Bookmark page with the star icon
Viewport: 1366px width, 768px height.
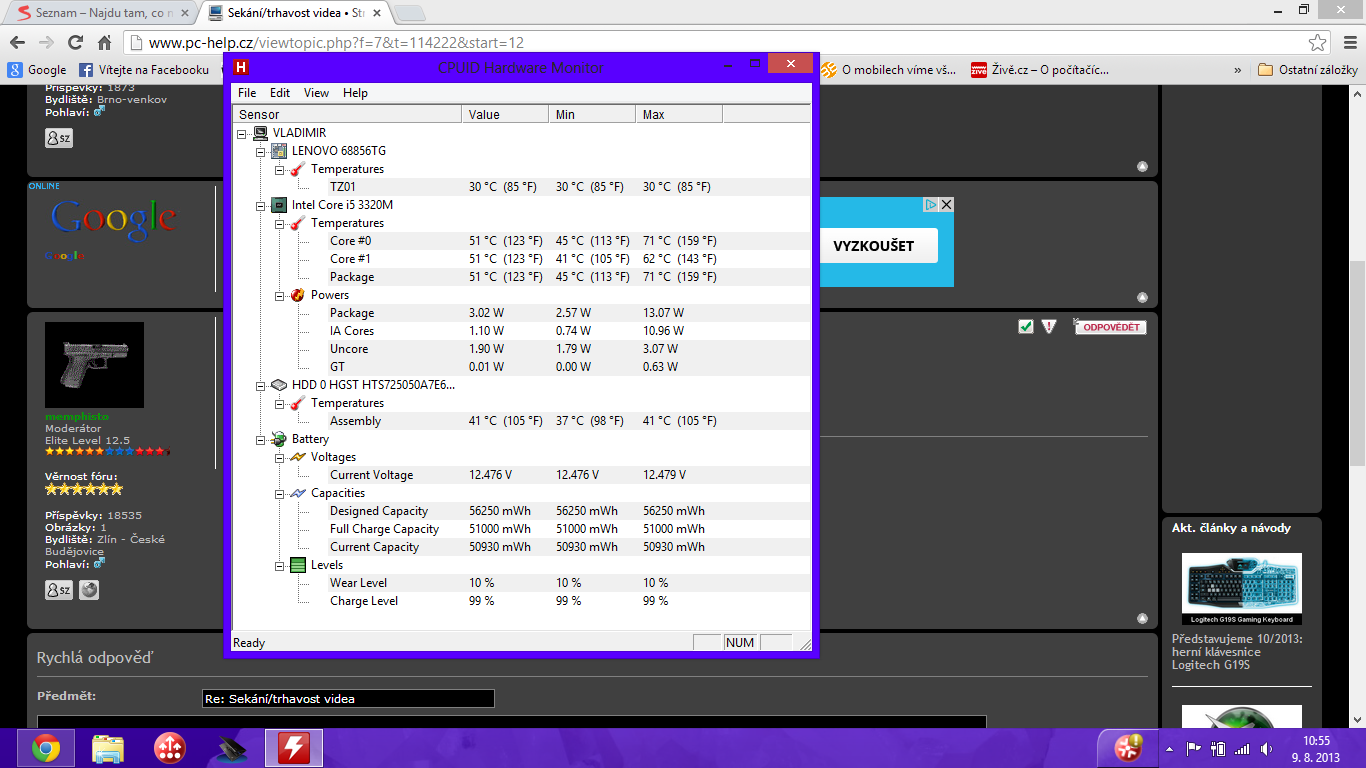pyautogui.click(x=1318, y=43)
